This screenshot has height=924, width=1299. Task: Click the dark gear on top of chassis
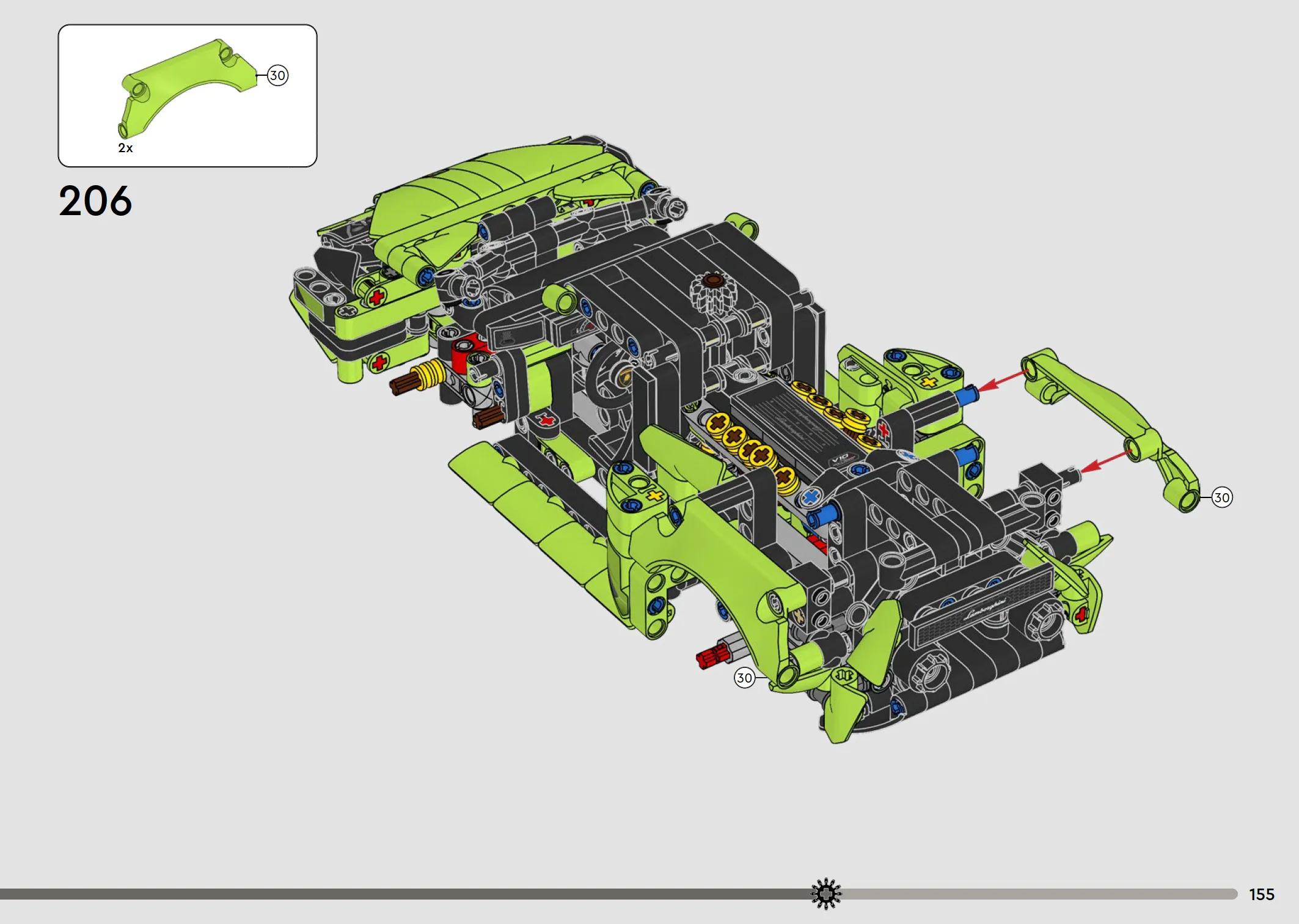pyautogui.click(x=712, y=292)
